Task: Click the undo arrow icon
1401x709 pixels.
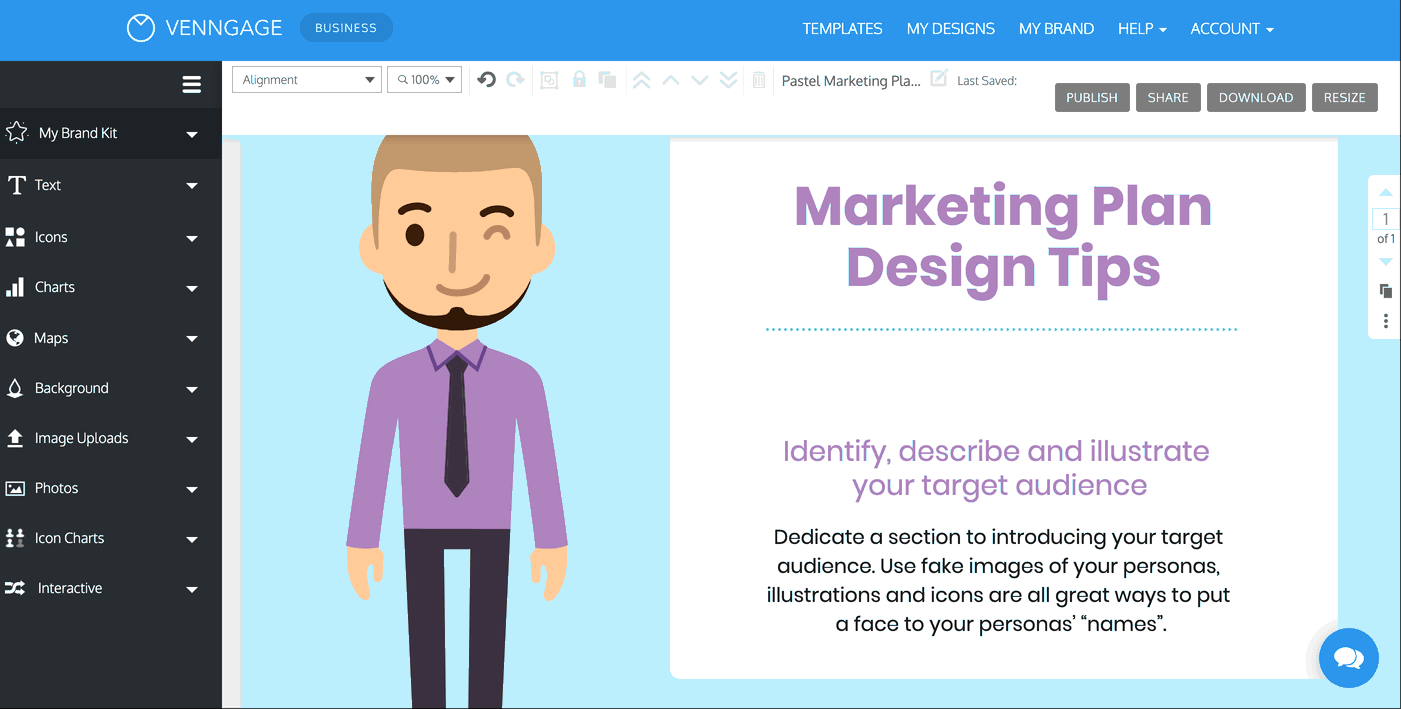Action: pos(487,80)
